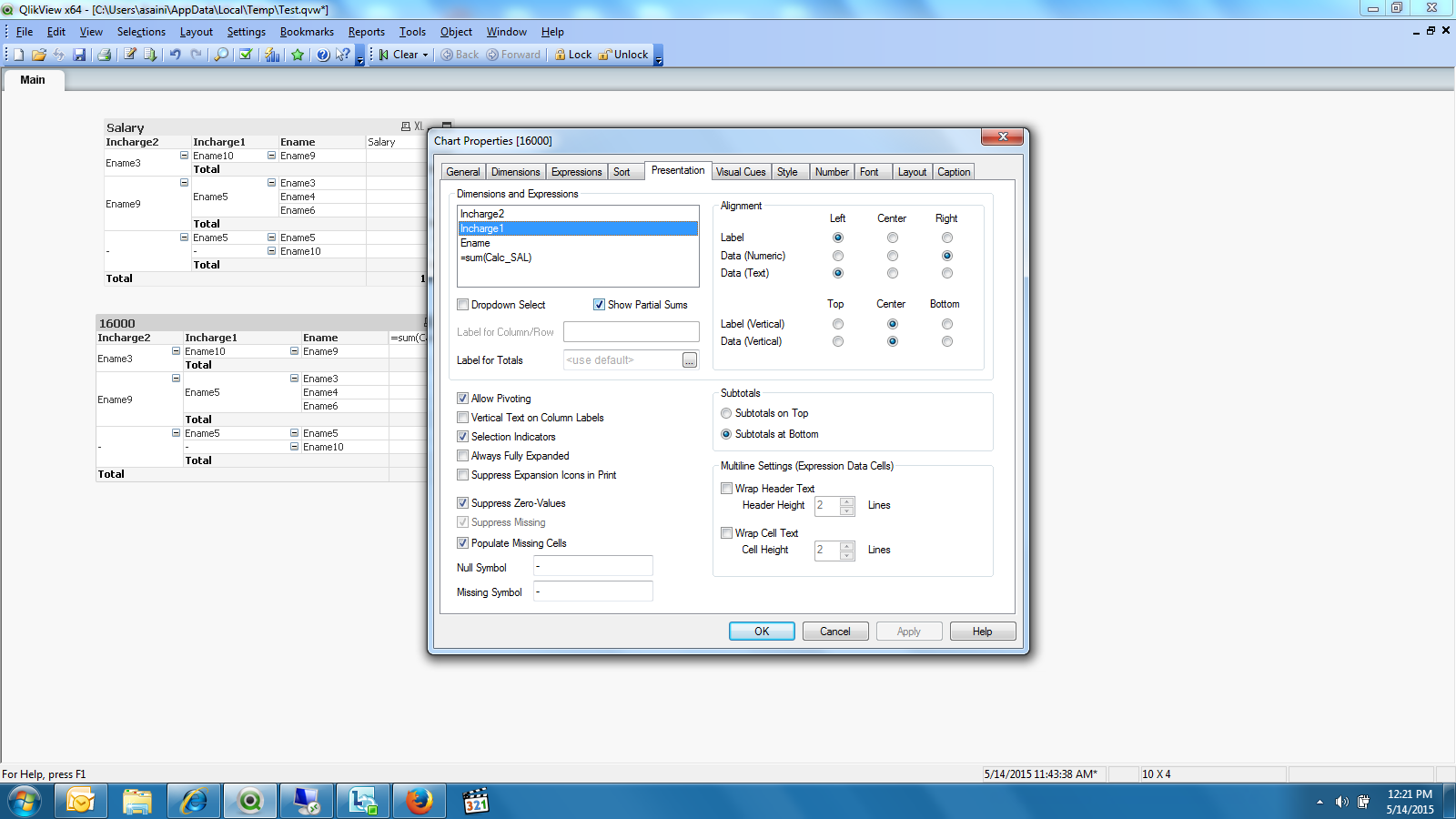The image size is (1456, 819).
Task: Toggle Populate Missing Cells checkbox
Action: pyautogui.click(x=463, y=543)
